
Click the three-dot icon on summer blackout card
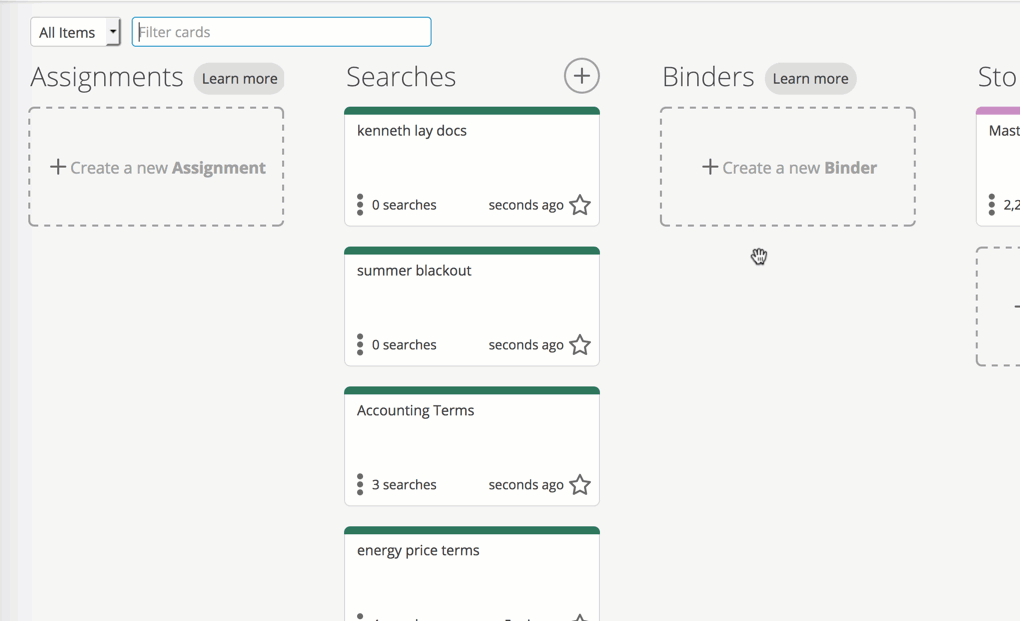(359, 344)
